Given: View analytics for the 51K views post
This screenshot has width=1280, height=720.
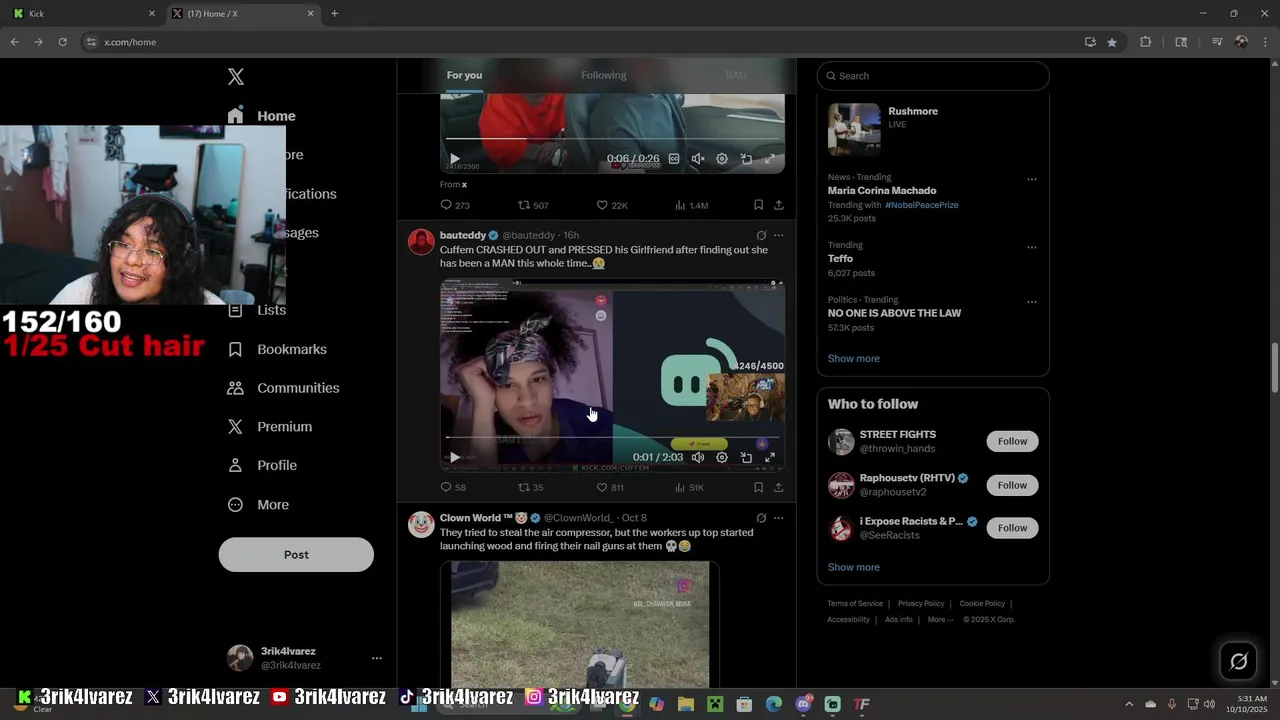Looking at the screenshot, I should point(690,487).
